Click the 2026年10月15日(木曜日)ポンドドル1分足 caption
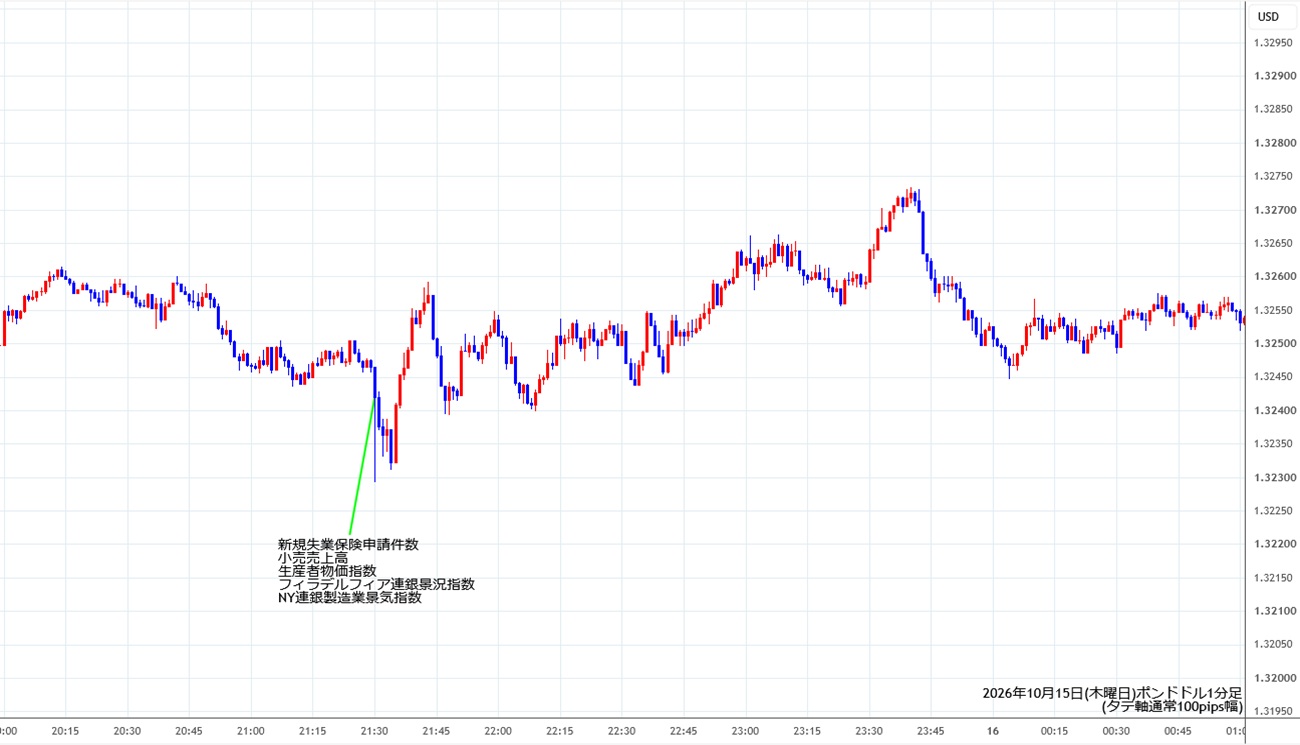This screenshot has height=745, width=1300. tap(1112, 693)
